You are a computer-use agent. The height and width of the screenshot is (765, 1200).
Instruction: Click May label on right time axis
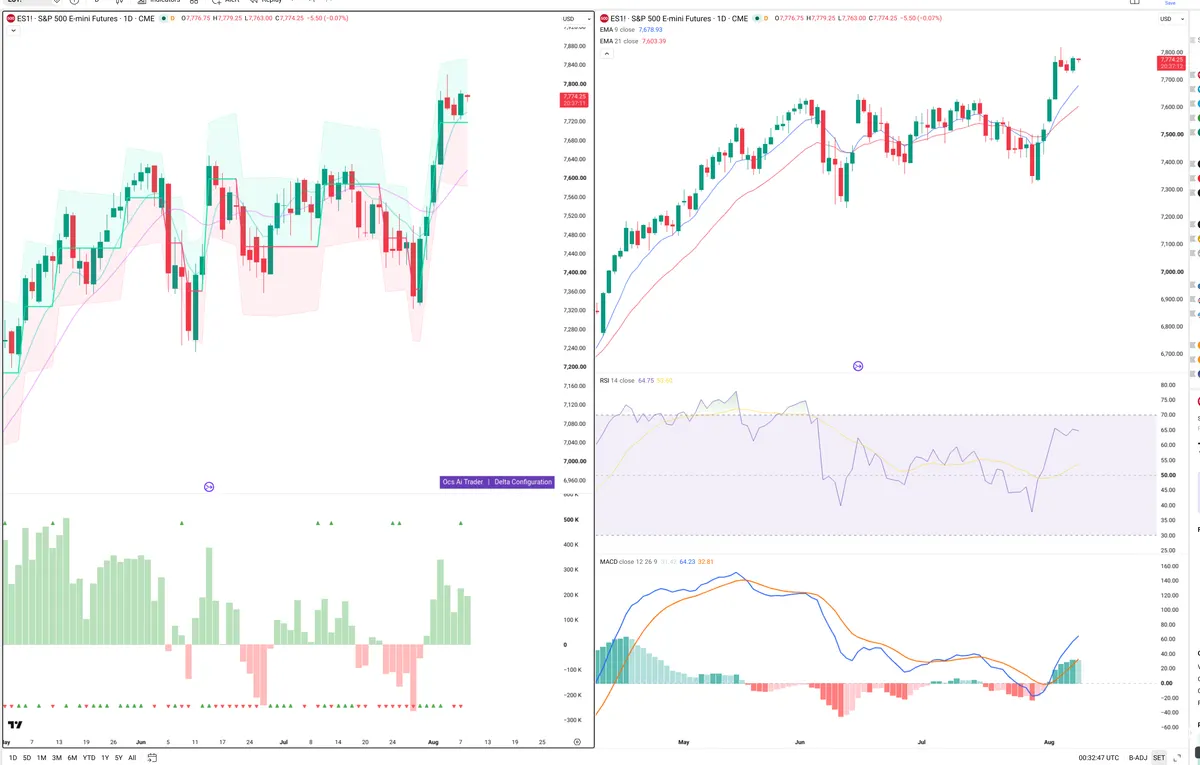tap(684, 743)
